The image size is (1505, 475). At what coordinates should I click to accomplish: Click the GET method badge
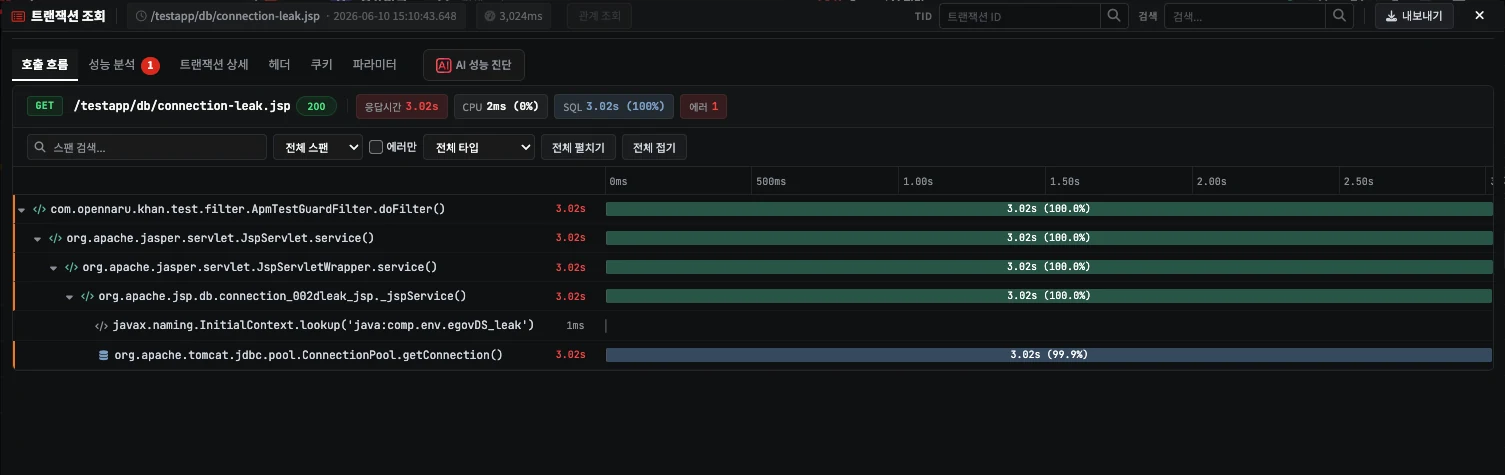(45, 106)
